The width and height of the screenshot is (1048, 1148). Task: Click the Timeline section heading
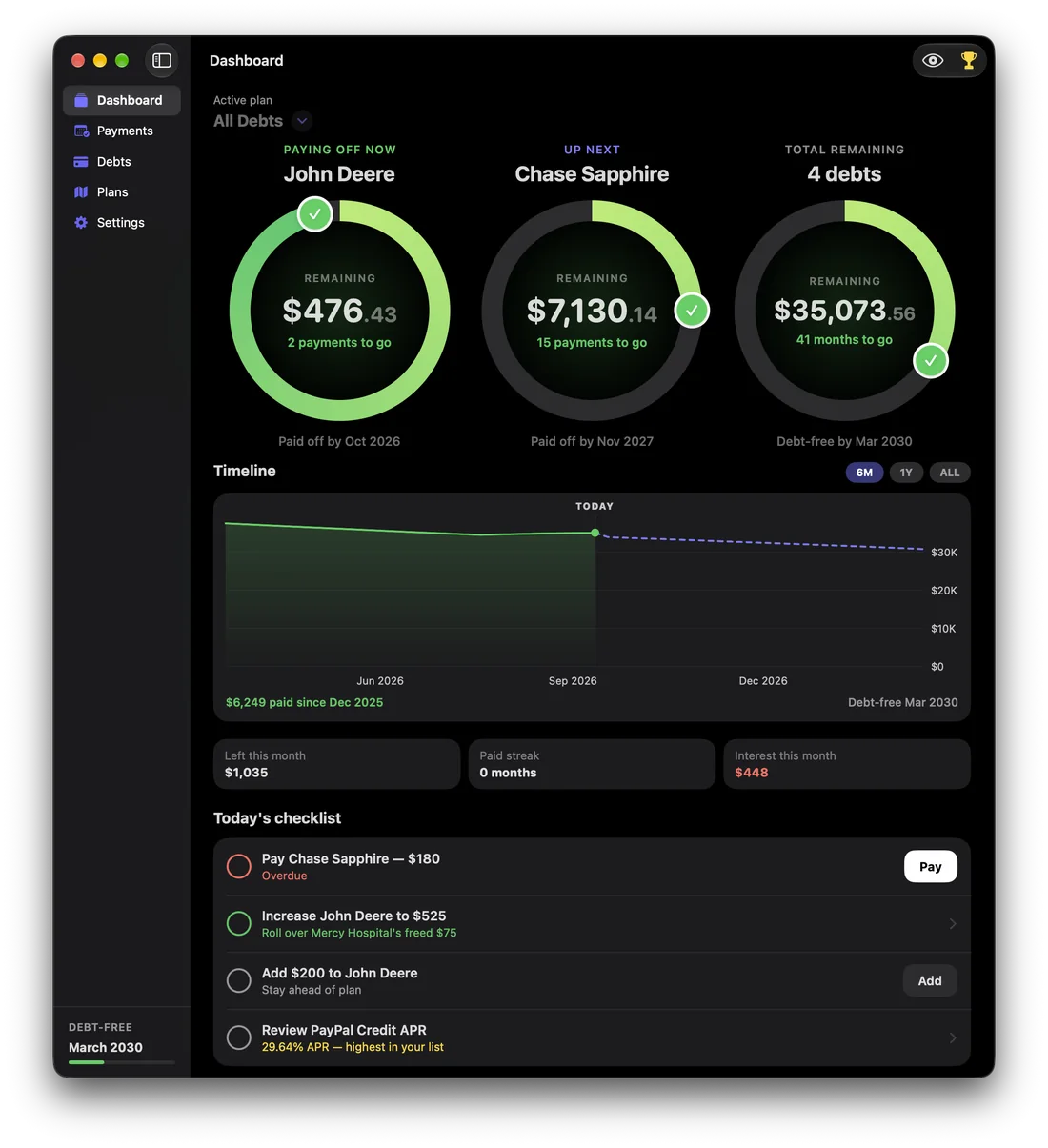tap(245, 471)
